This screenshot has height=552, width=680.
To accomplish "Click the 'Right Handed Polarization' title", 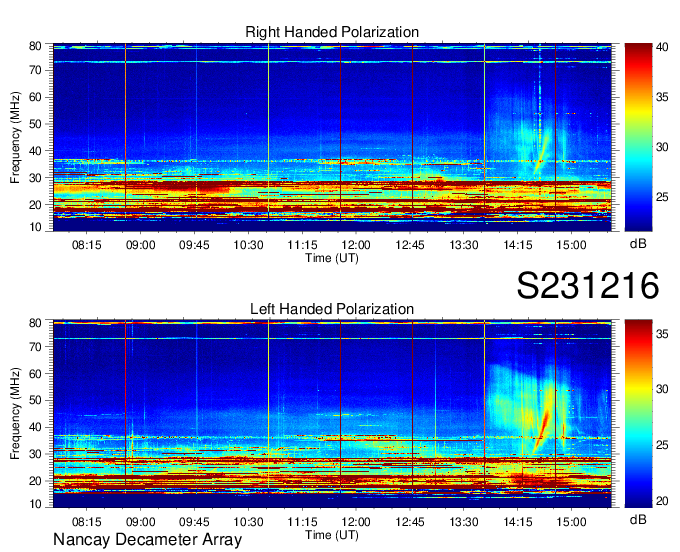I will (332, 32).
